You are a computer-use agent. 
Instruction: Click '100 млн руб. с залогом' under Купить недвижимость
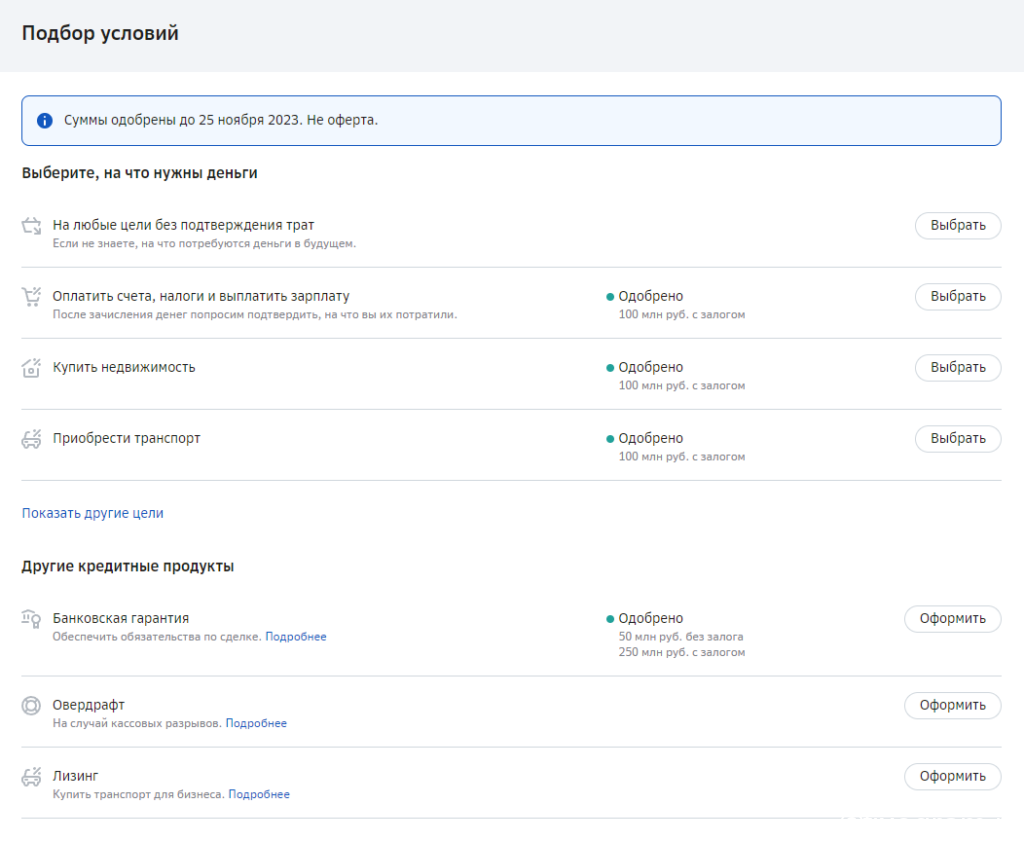682,386
